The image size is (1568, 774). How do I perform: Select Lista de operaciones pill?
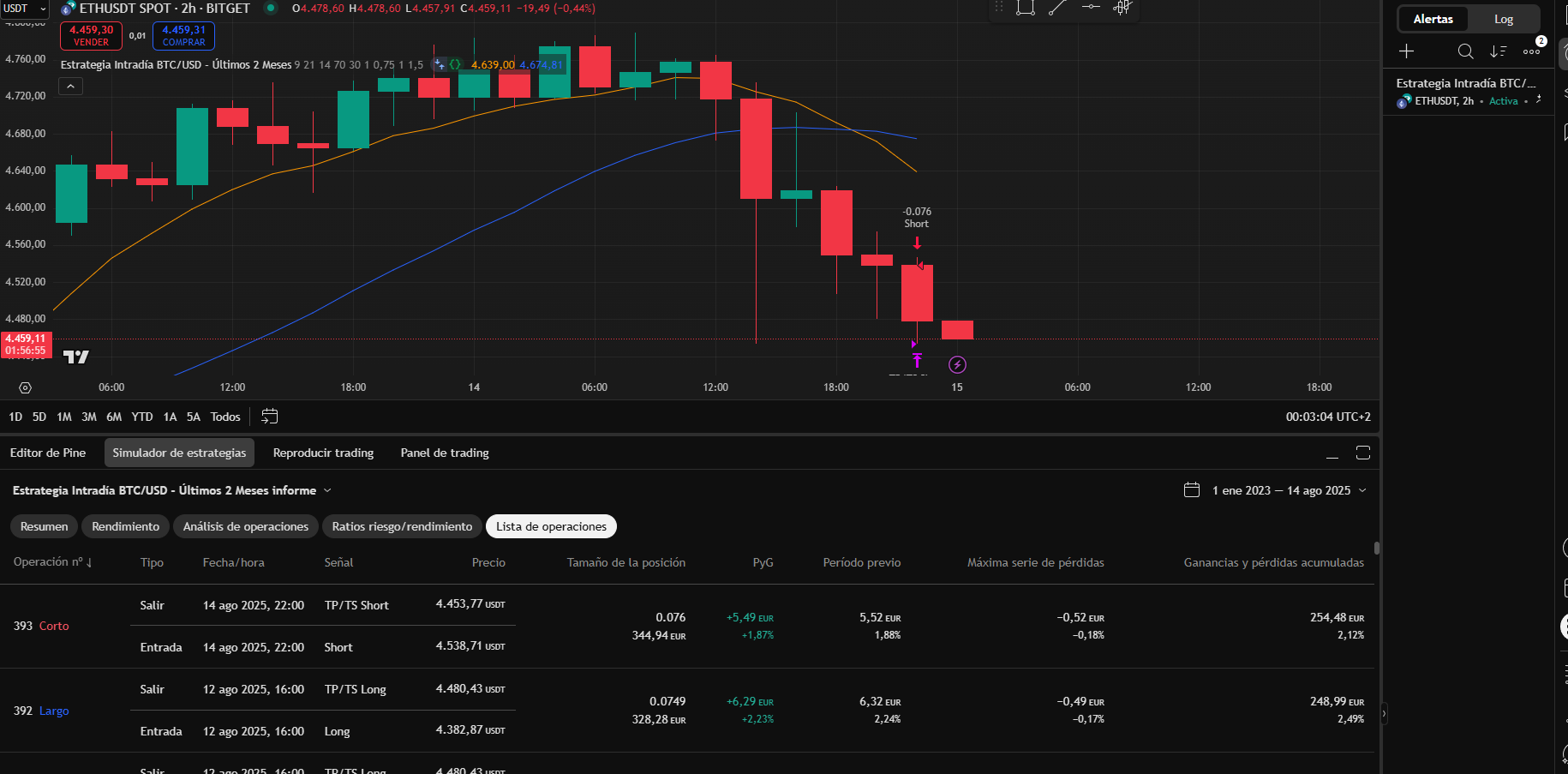pyautogui.click(x=551, y=526)
